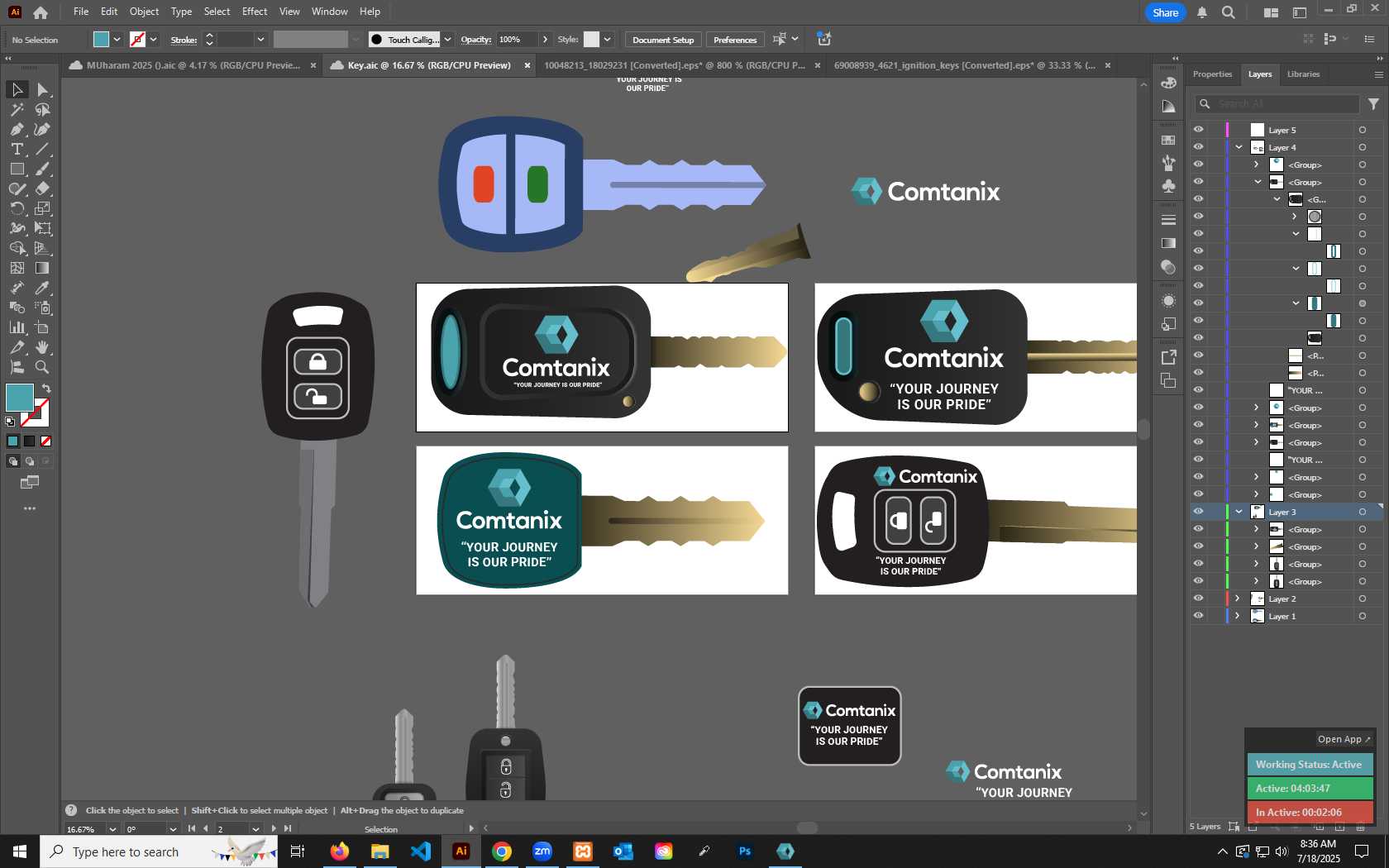Swap fill and stroke colors
Viewport: 1389px width, 868px height.
click(x=46, y=389)
